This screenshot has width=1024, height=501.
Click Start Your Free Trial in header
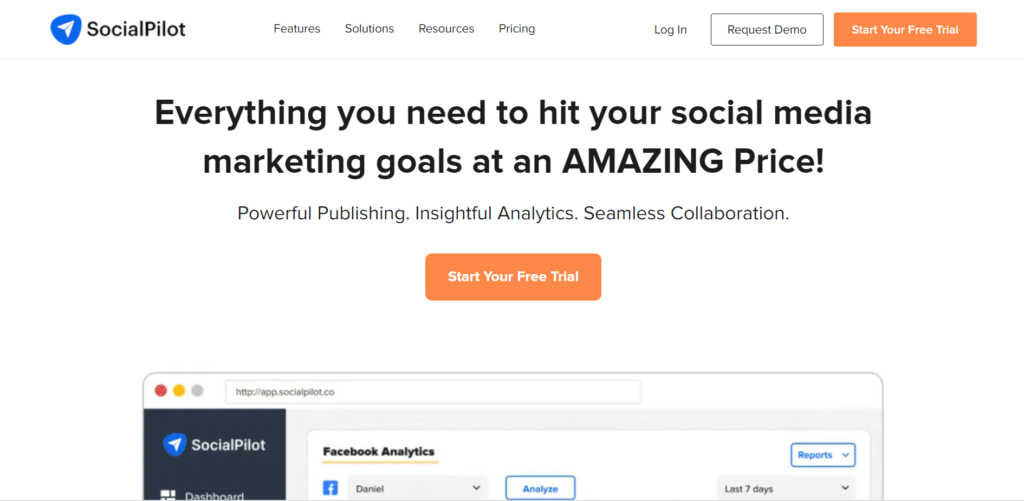(x=905, y=29)
